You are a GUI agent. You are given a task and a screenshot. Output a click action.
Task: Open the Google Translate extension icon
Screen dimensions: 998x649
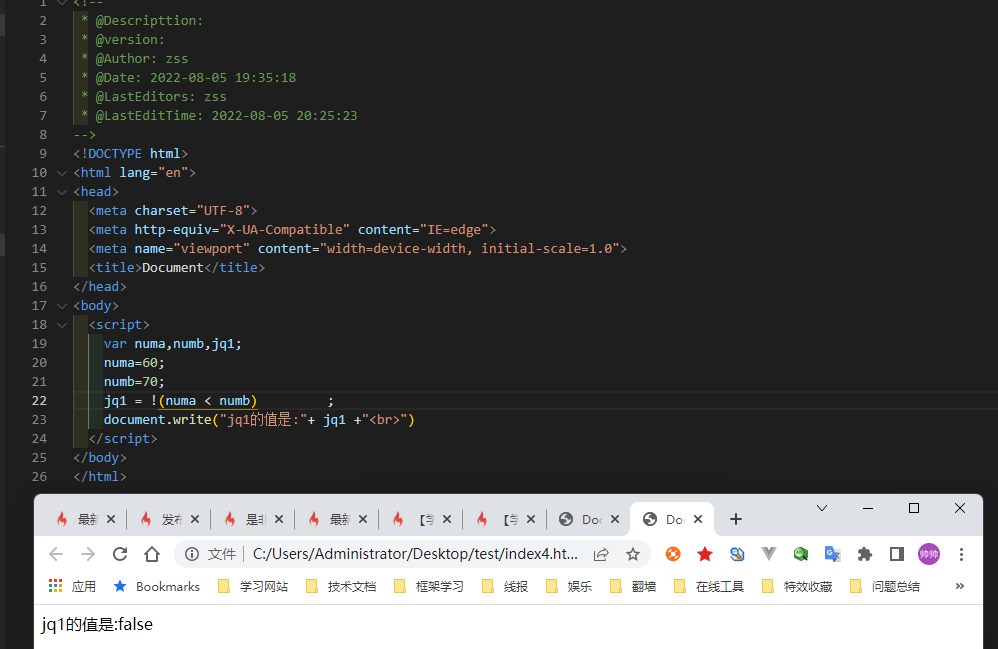tap(832, 554)
